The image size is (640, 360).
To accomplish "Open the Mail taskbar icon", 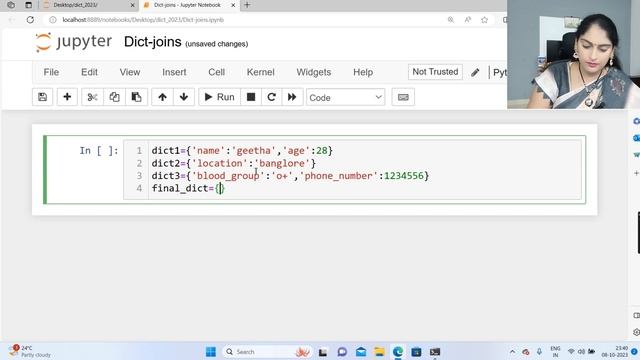I will [361, 352].
